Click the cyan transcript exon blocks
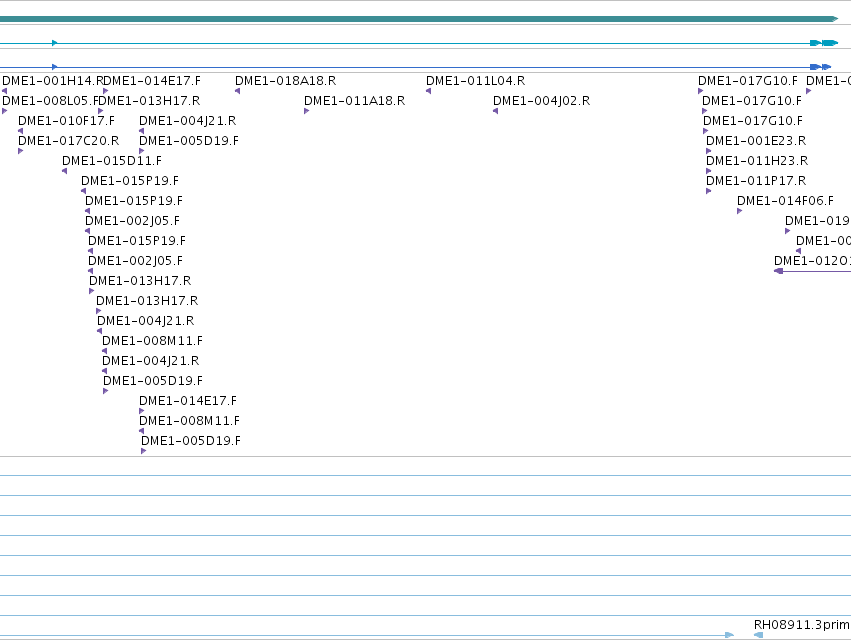This screenshot has width=851, height=640. click(x=824, y=43)
